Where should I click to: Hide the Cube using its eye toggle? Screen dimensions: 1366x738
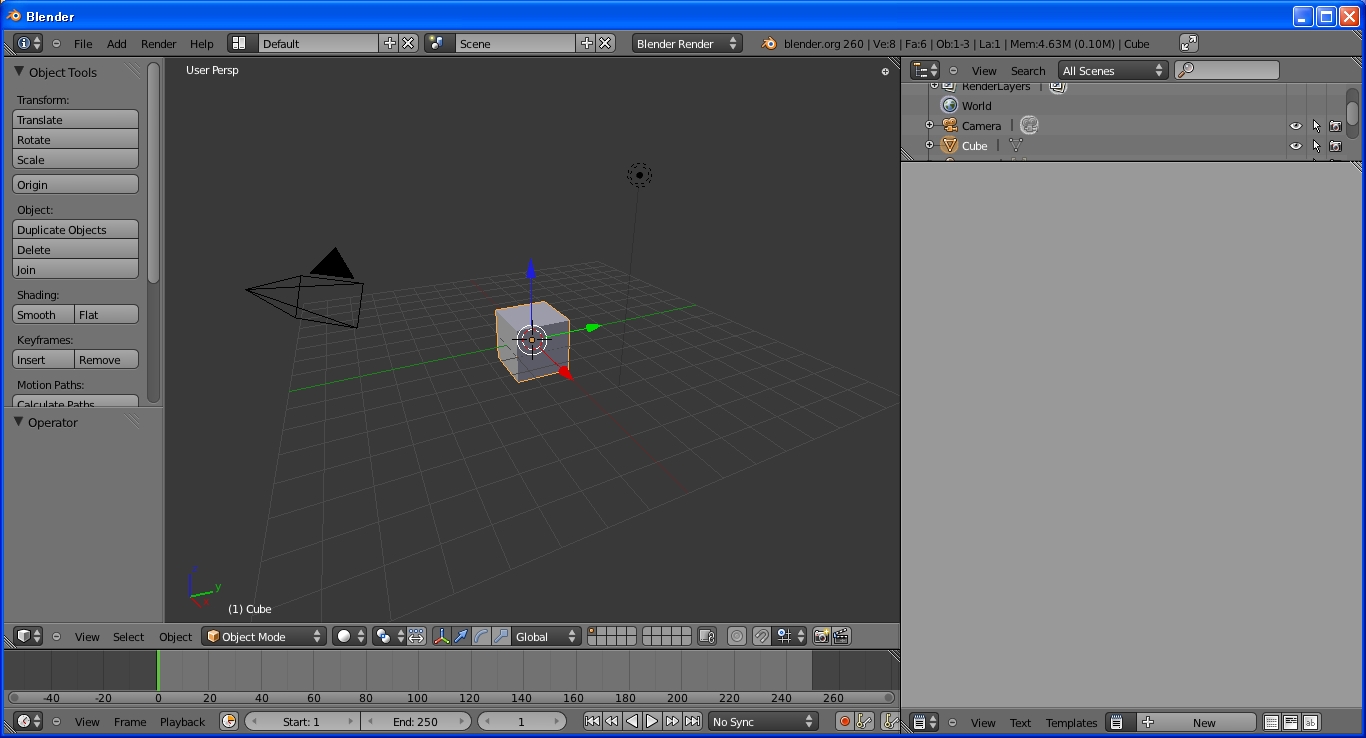click(1296, 145)
